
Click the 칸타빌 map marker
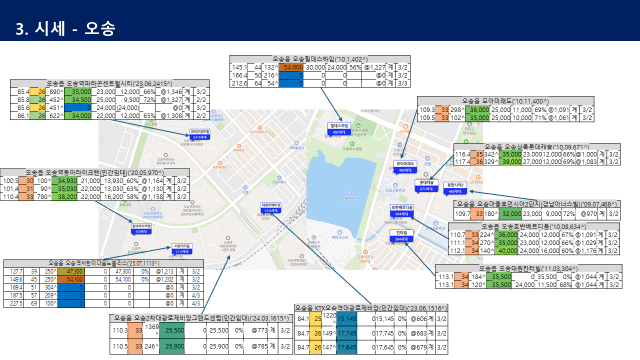tap(402, 236)
